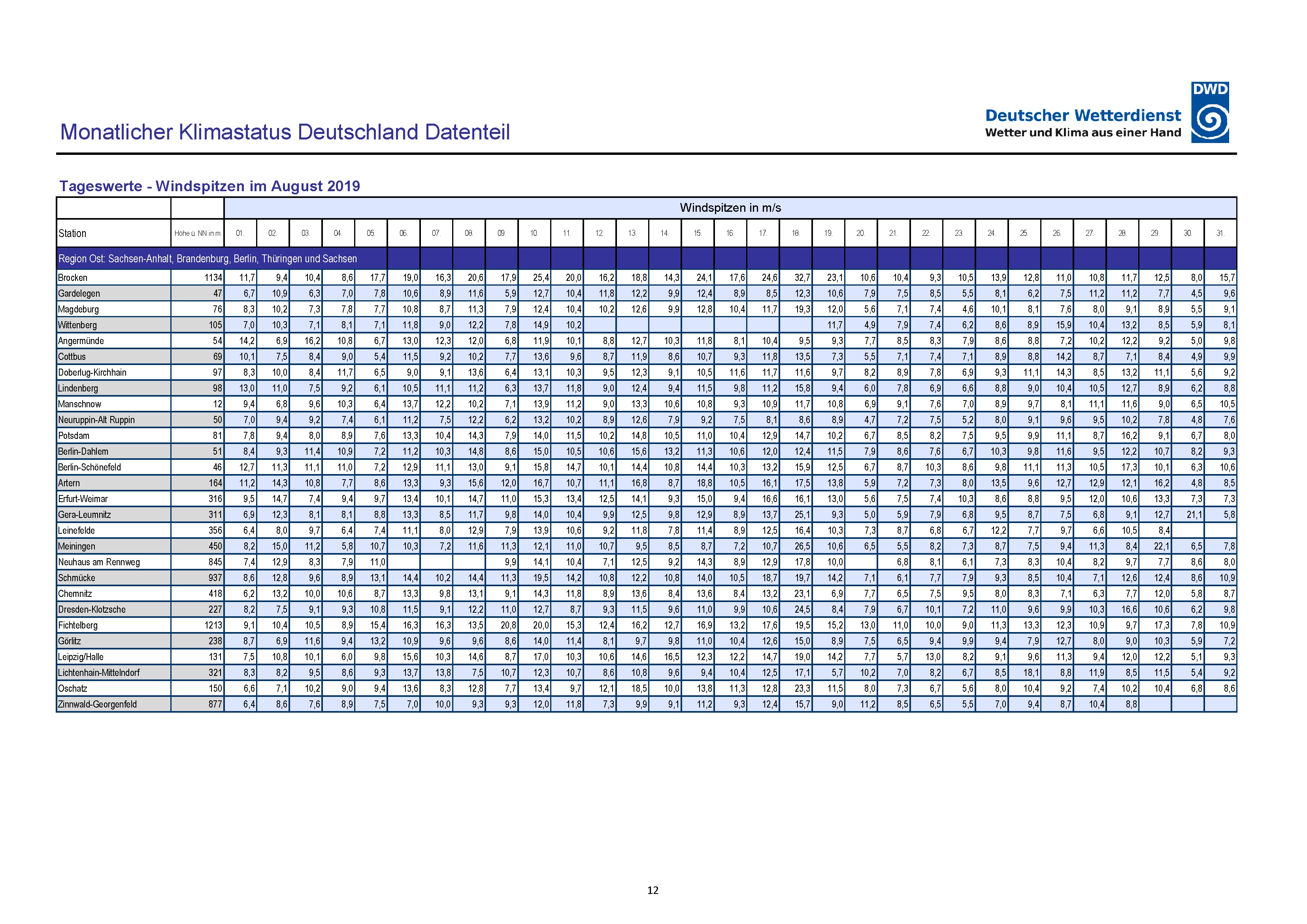Click 'Tageswerte - Windspitzen im August 2019' heading
The height and width of the screenshot is (924, 1307).
click(x=209, y=186)
